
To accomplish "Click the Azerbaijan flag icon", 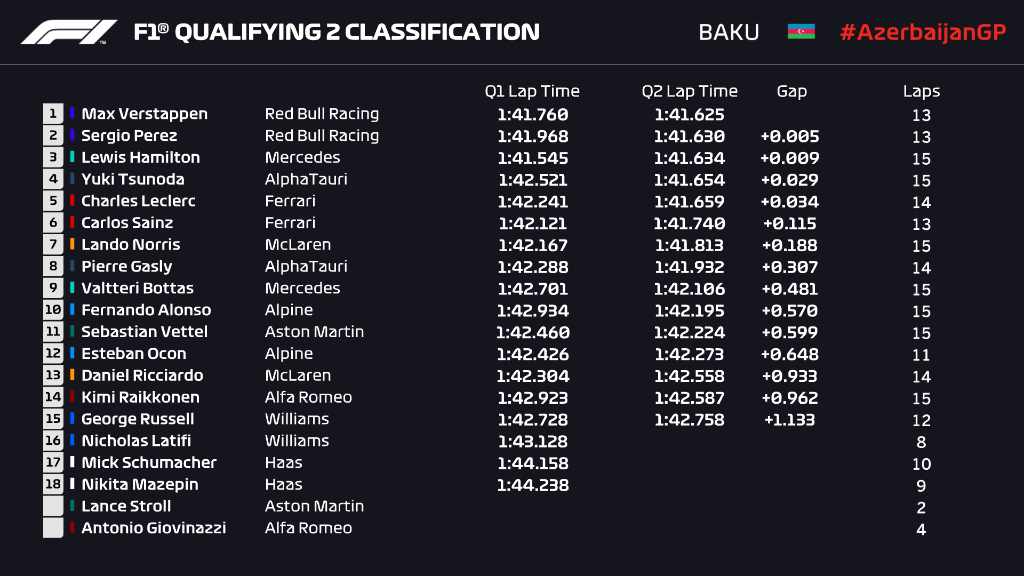I will (x=801, y=32).
